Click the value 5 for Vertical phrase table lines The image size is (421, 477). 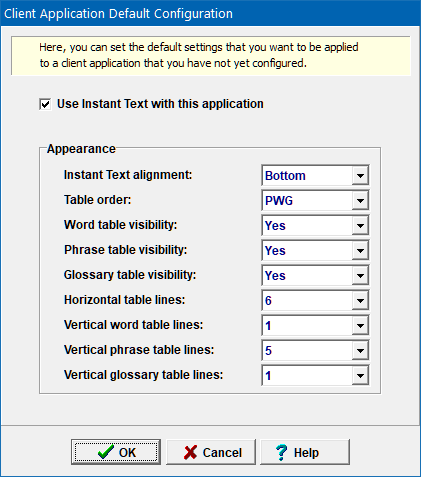click(268, 351)
